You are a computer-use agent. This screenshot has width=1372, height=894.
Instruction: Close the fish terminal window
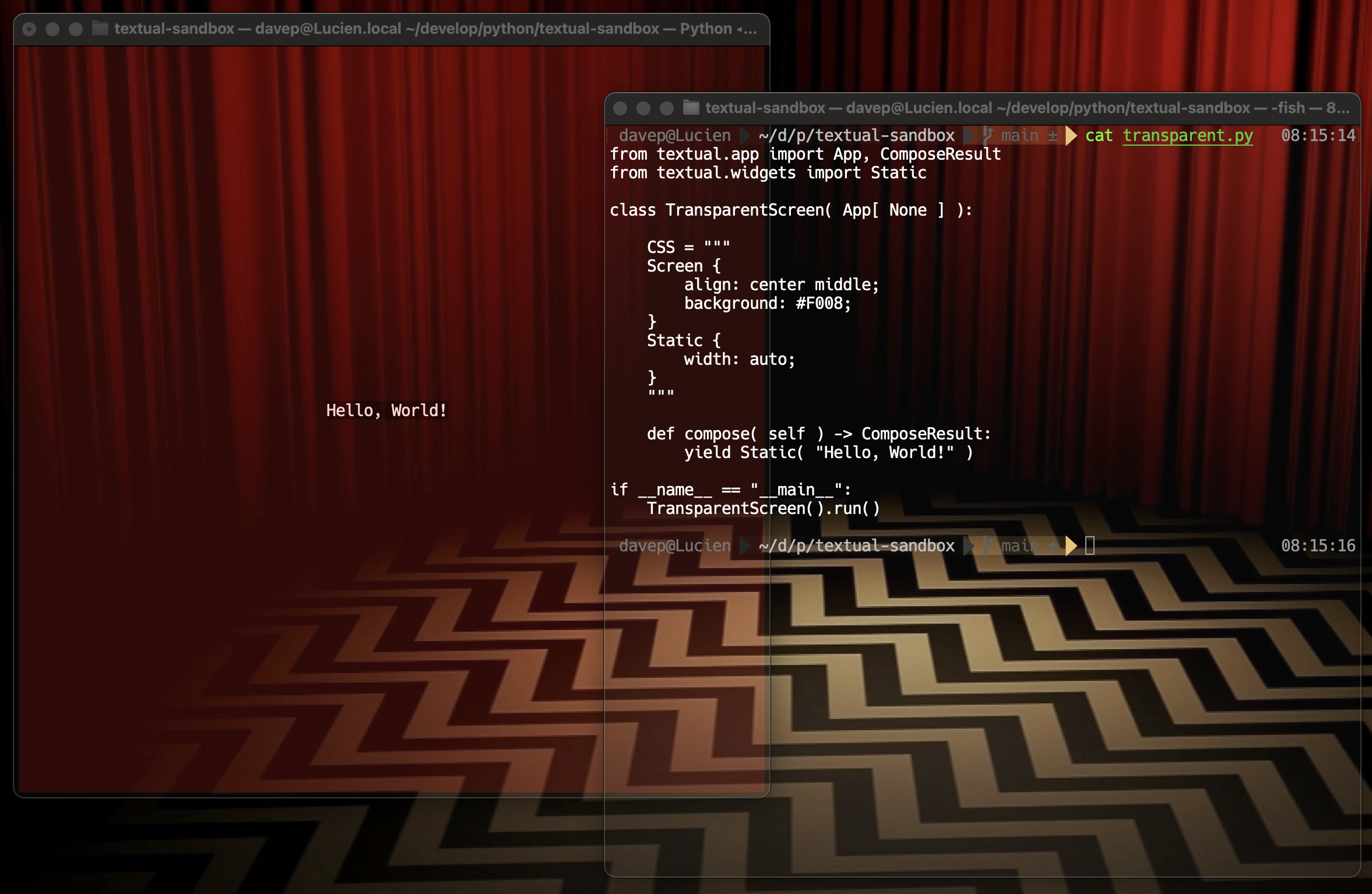point(620,108)
